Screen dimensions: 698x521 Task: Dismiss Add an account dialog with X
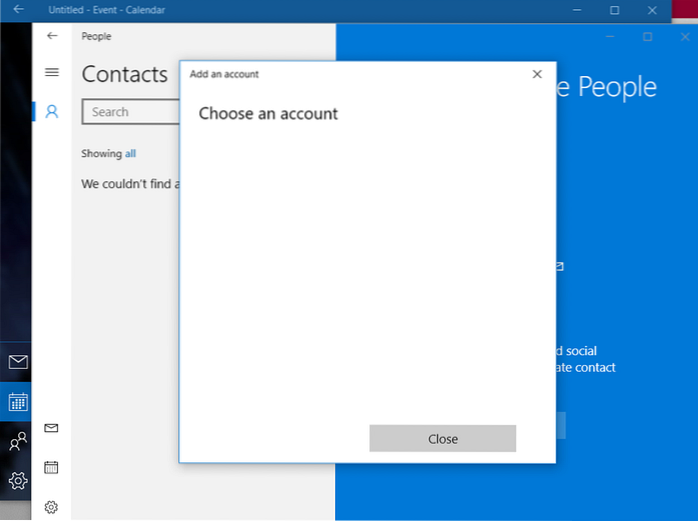coord(537,74)
